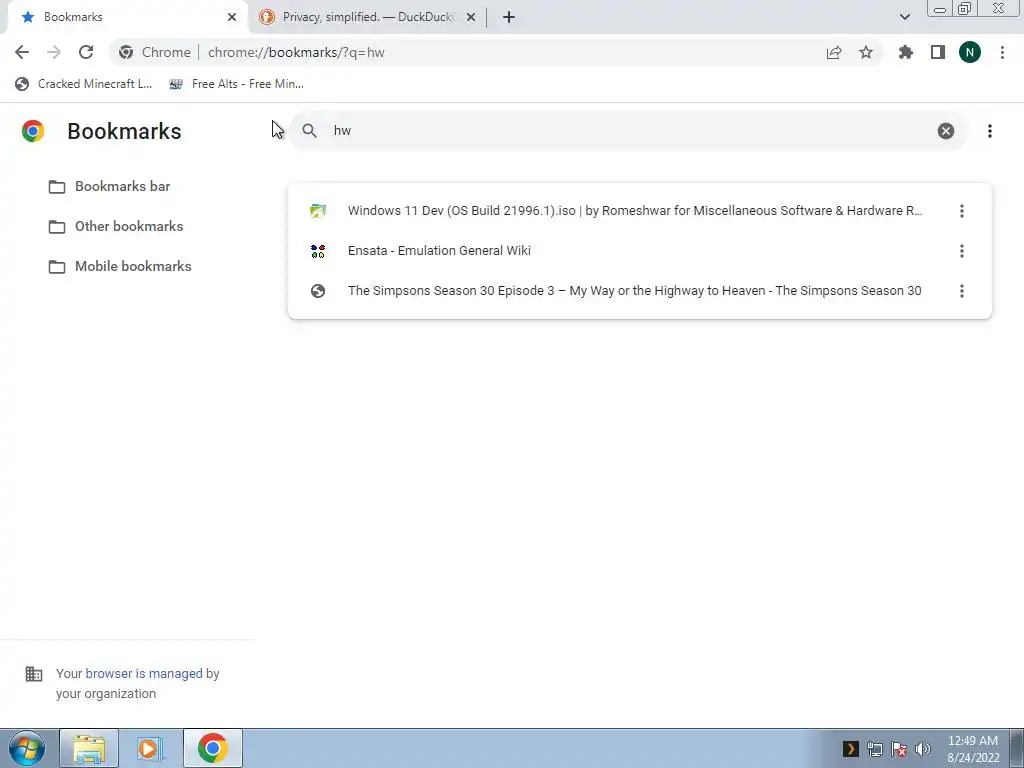The image size is (1024, 768).
Task: Click the managed organization building icon
Action: [x=34, y=674]
